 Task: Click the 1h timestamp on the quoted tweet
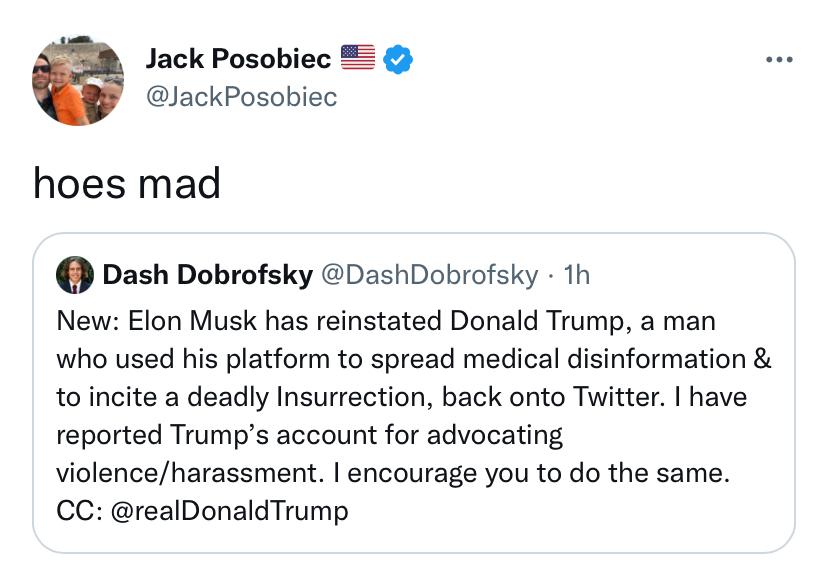pyautogui.click(x=576, y=275)
